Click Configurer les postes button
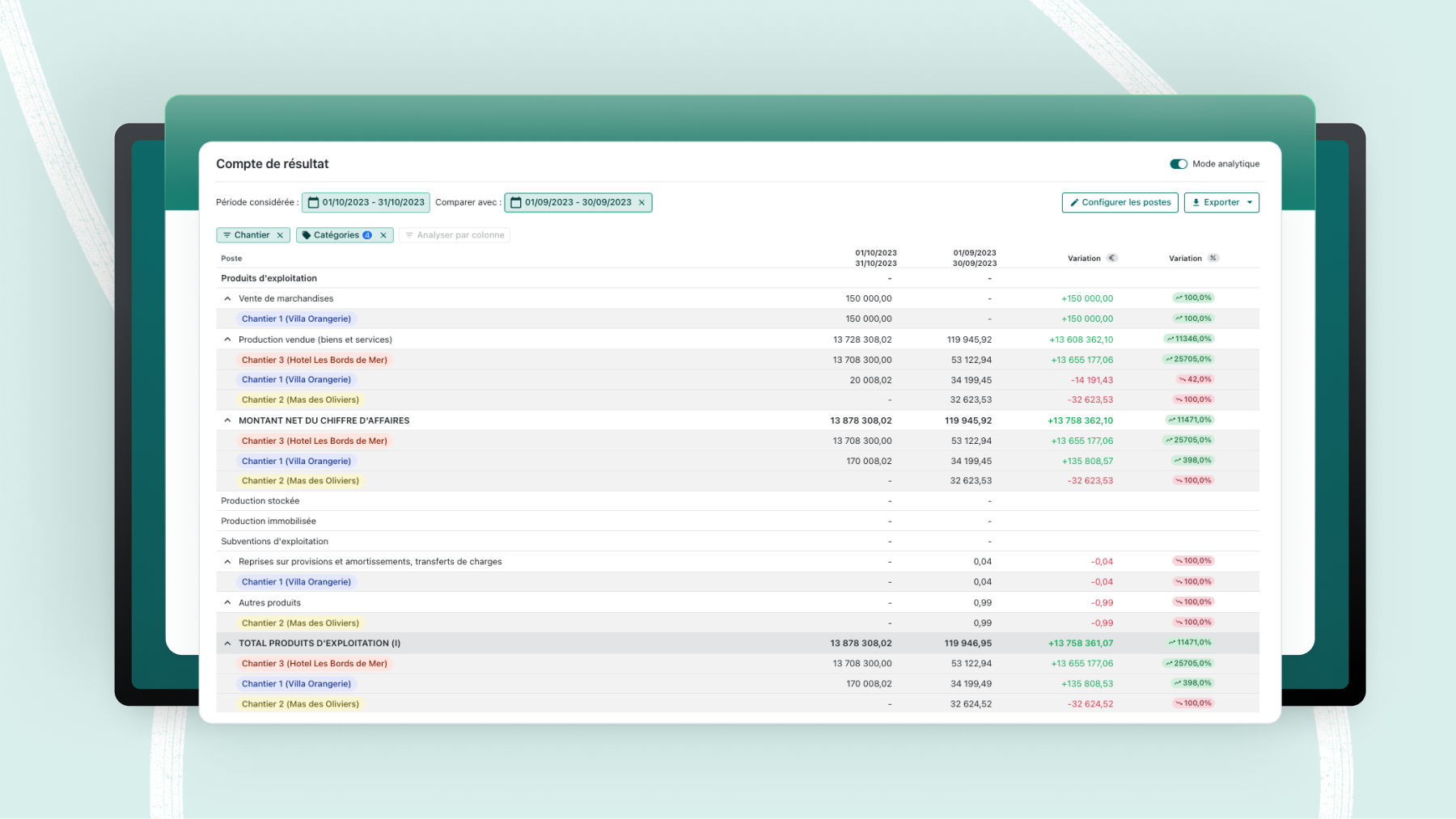 click(x=1120, y=202)
